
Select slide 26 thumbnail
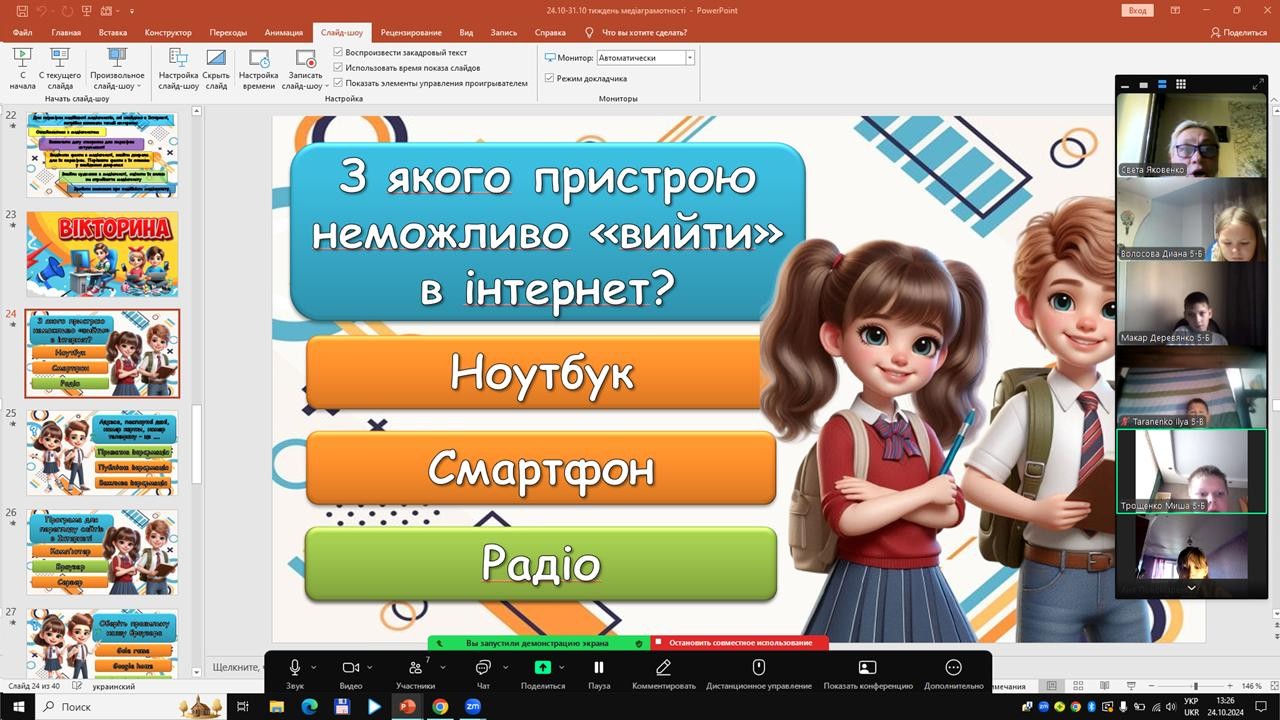tap(102, 552)
